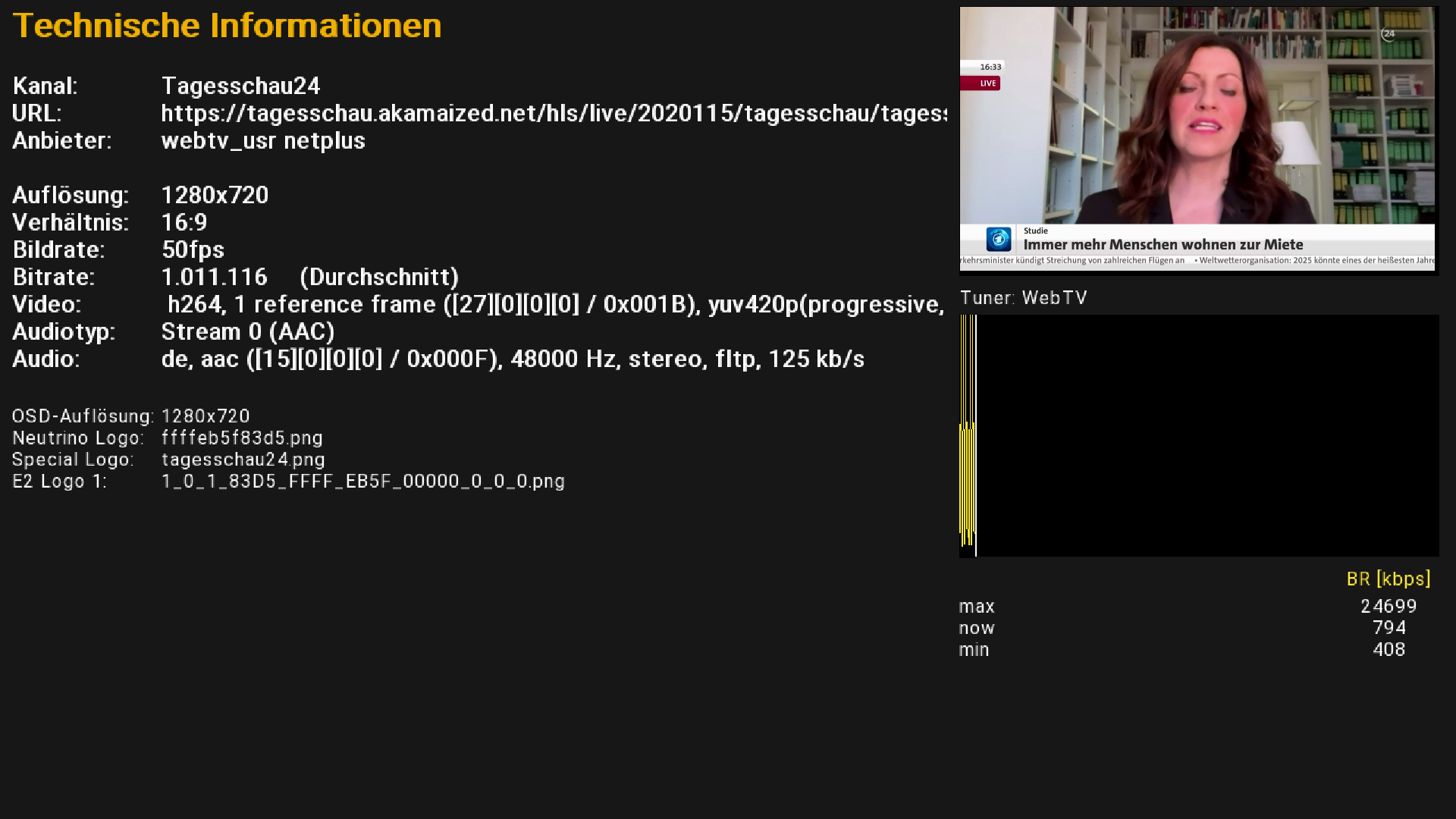Click the yellow bitrate graph bars

click(967, 478)
